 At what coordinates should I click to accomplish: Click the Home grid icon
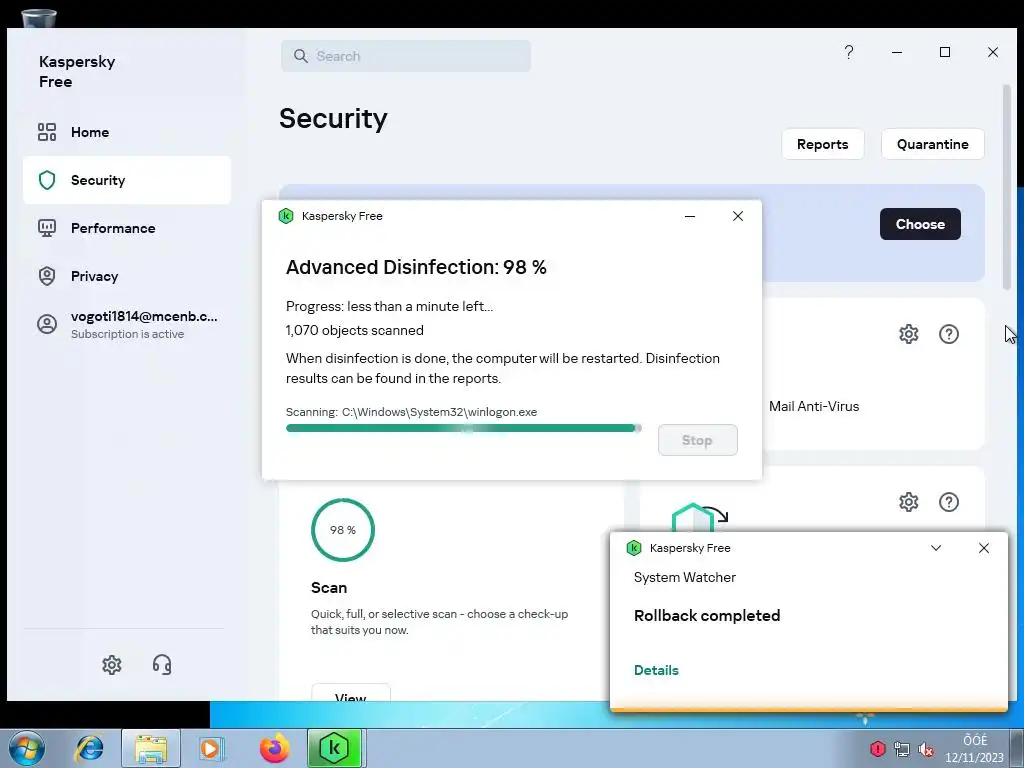click(46, 132)
